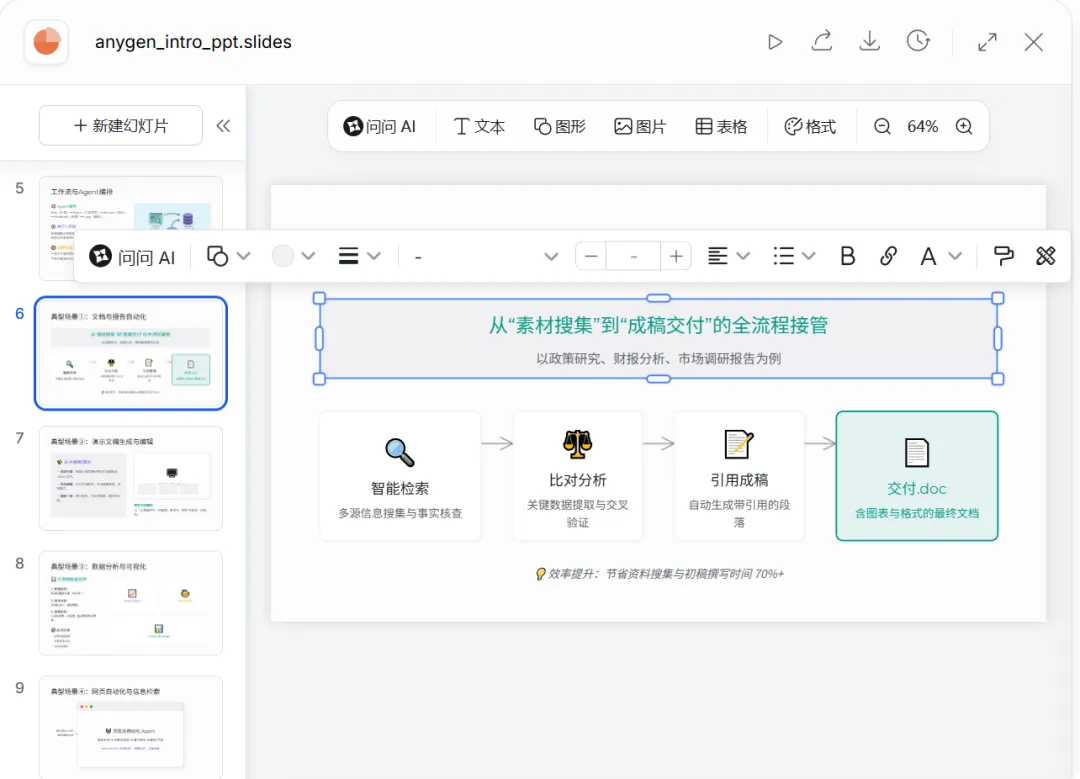Click the clear formatting icon
The image size is (1080, 779).
pos(1046,256)
